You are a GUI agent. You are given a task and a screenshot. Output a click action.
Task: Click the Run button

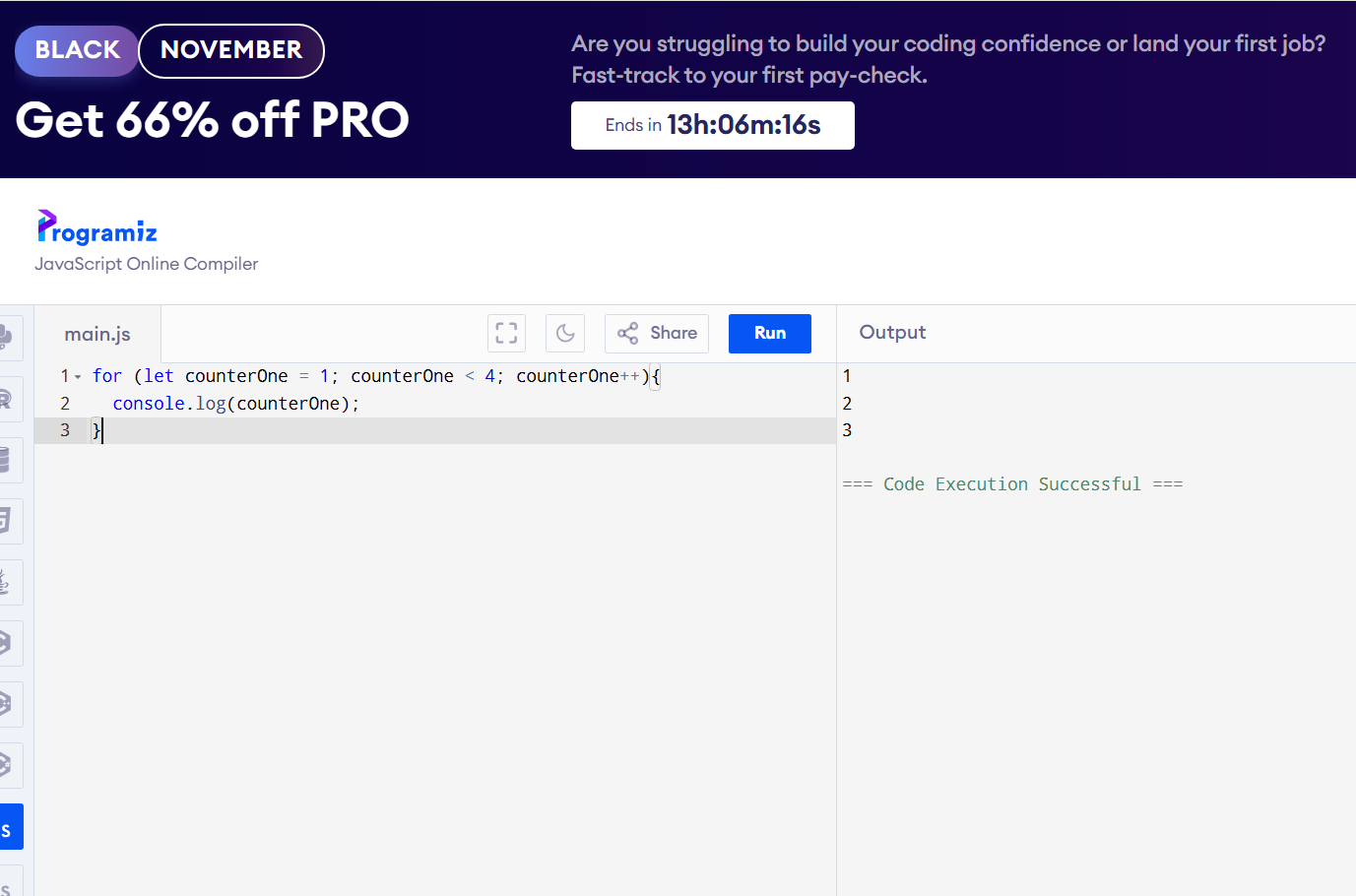769,334
